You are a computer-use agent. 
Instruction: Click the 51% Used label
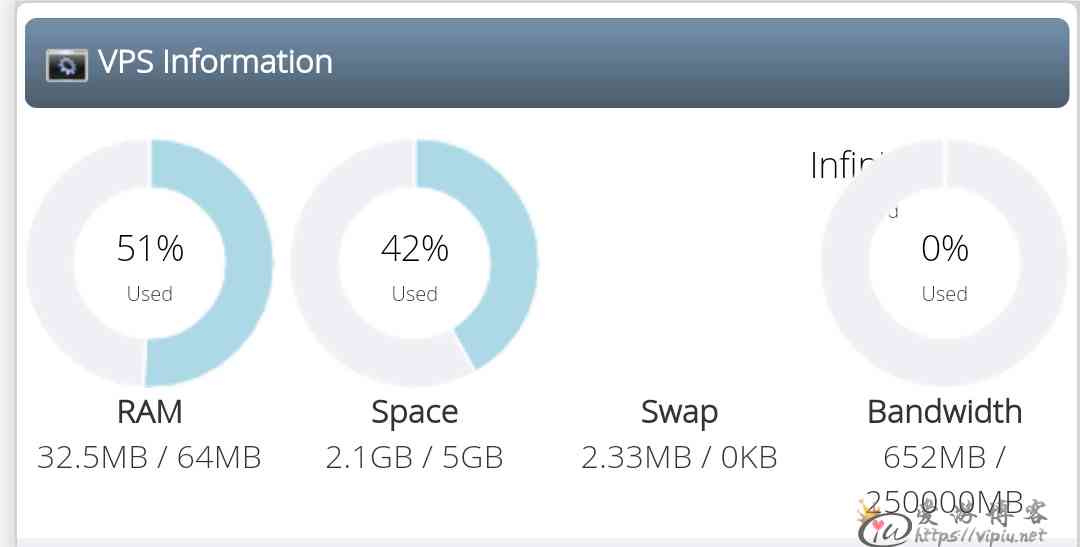[149, 267]
